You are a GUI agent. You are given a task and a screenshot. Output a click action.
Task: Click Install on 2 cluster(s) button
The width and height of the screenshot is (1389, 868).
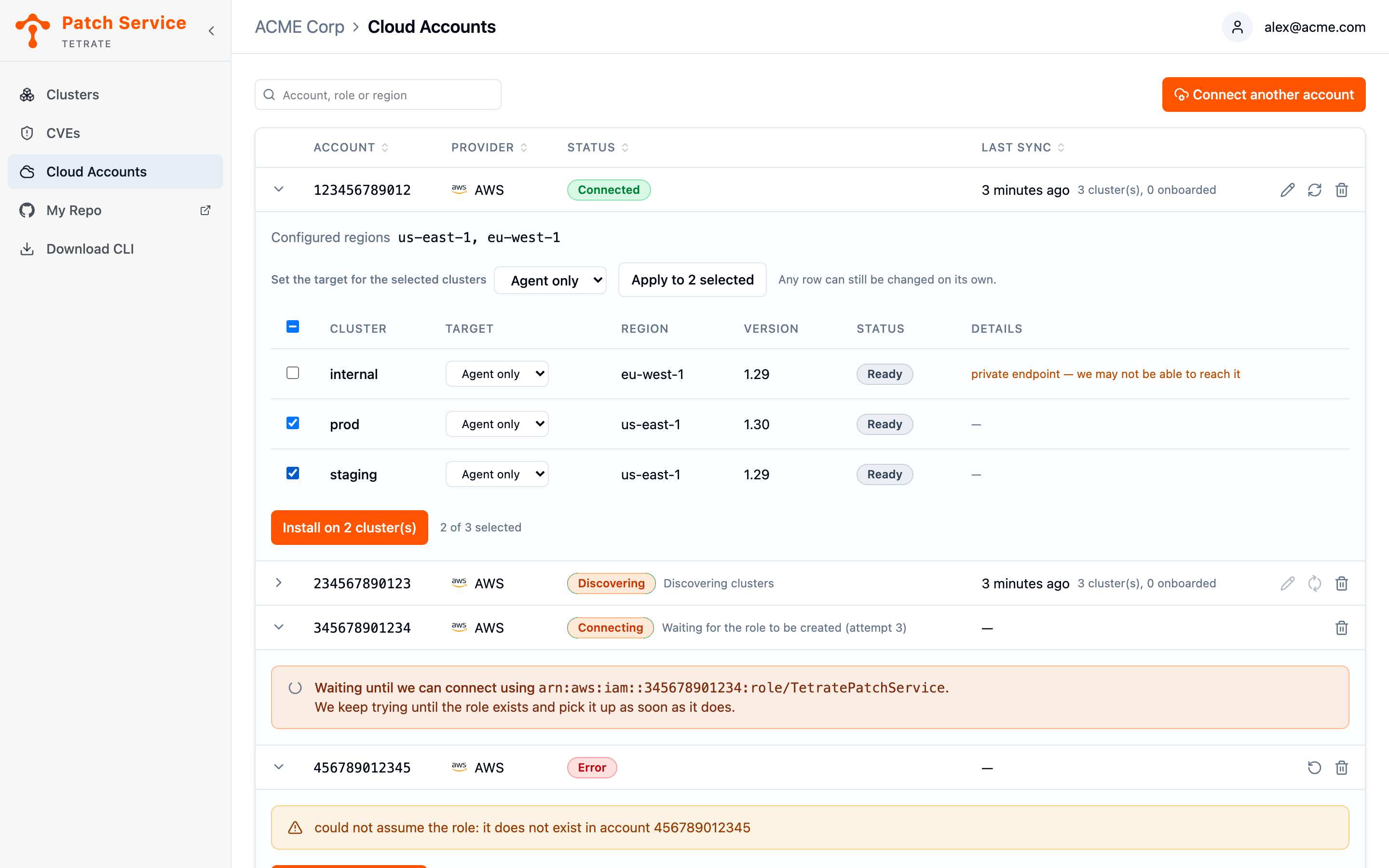click(350, 528)
